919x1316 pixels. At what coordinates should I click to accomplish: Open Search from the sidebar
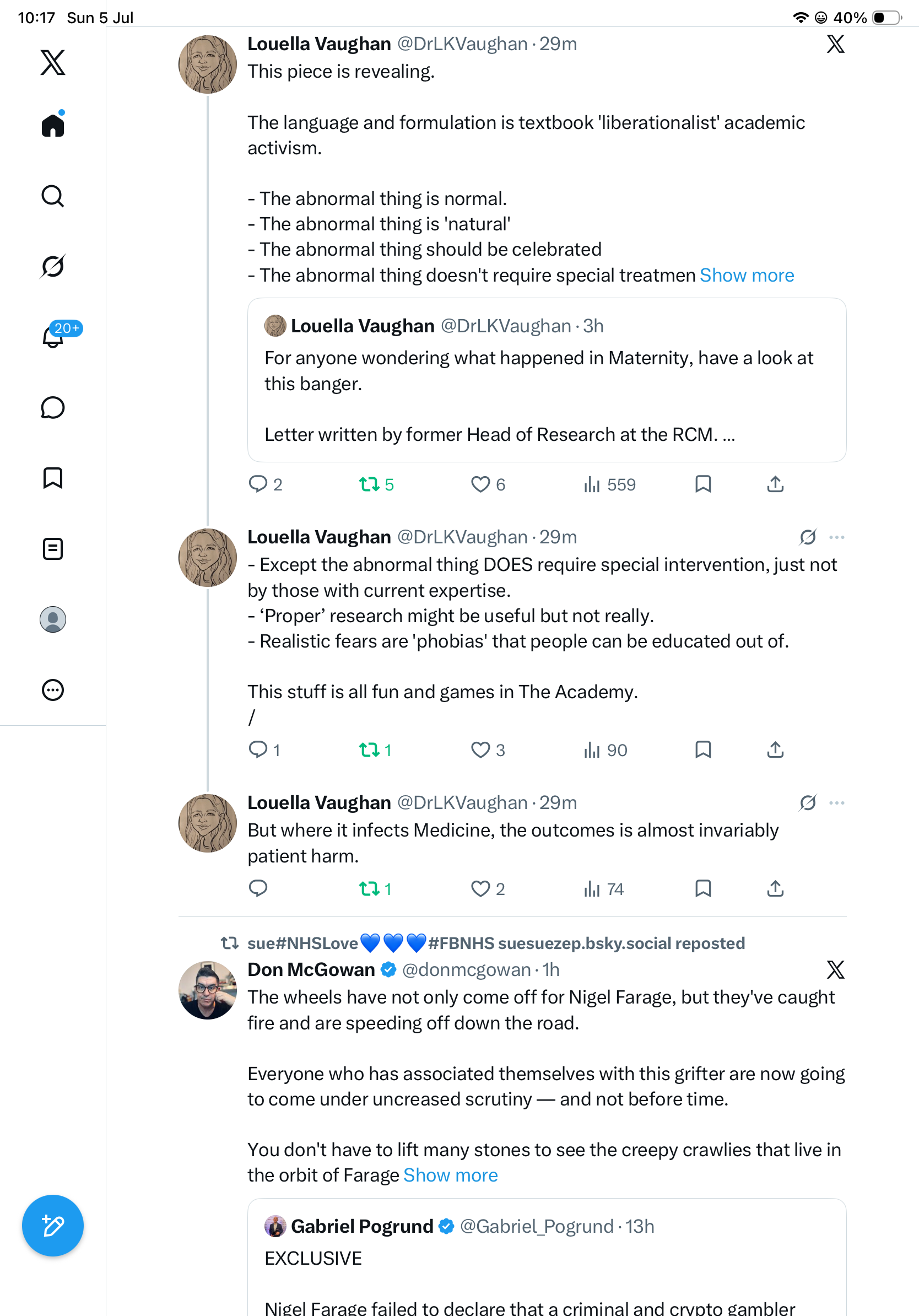pos(53,196)
